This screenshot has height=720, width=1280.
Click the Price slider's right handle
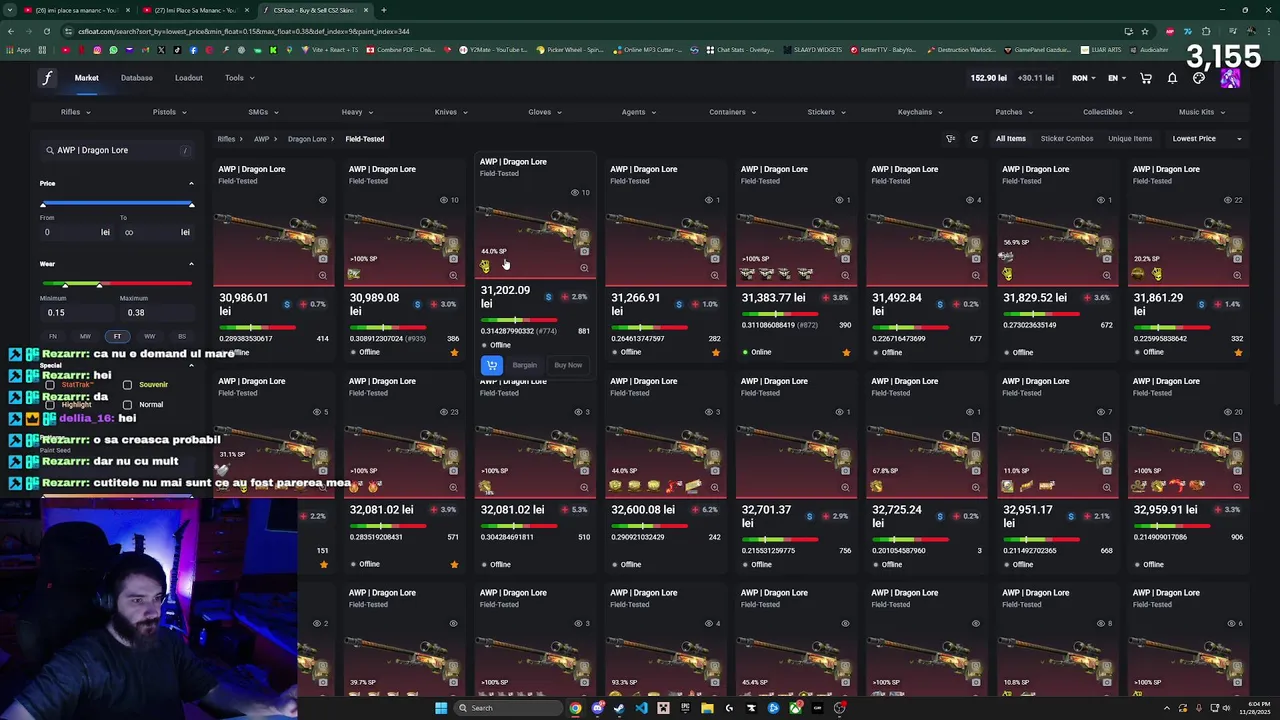coord(191,204)
